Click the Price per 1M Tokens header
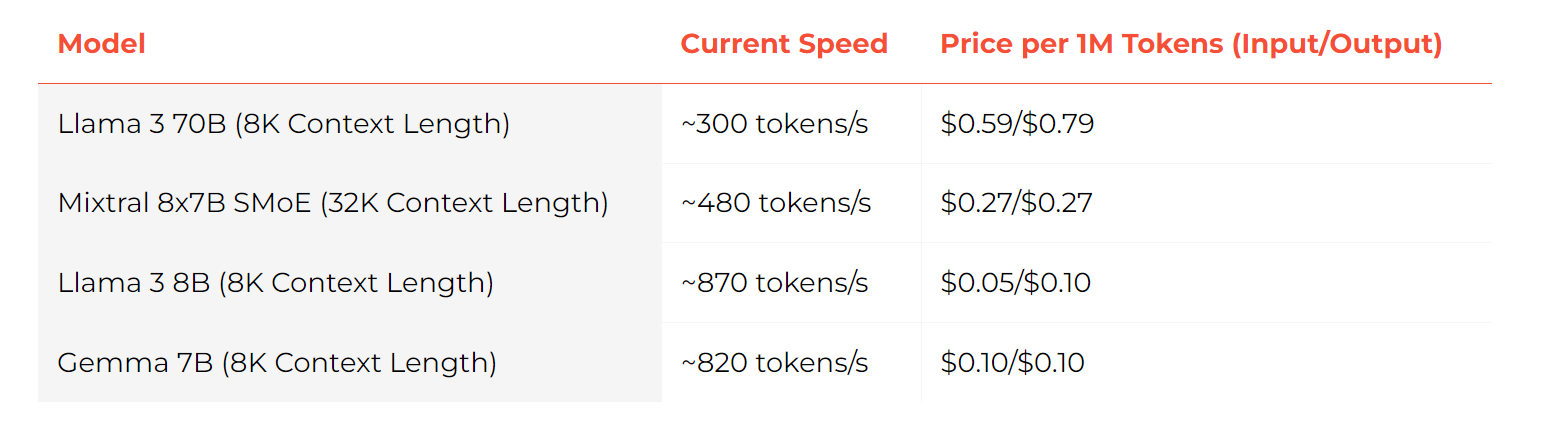Screen dimensions: 1551x421 tap(1191, 44)
